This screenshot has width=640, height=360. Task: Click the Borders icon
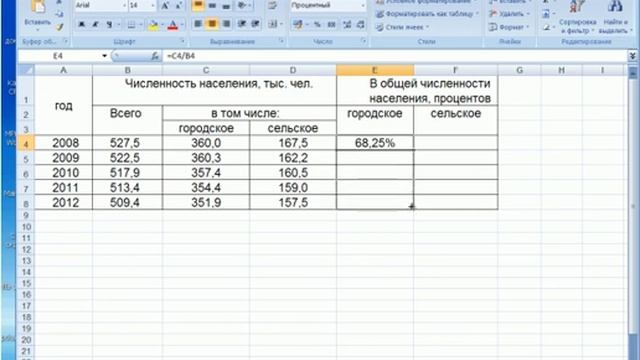point(131,25)
